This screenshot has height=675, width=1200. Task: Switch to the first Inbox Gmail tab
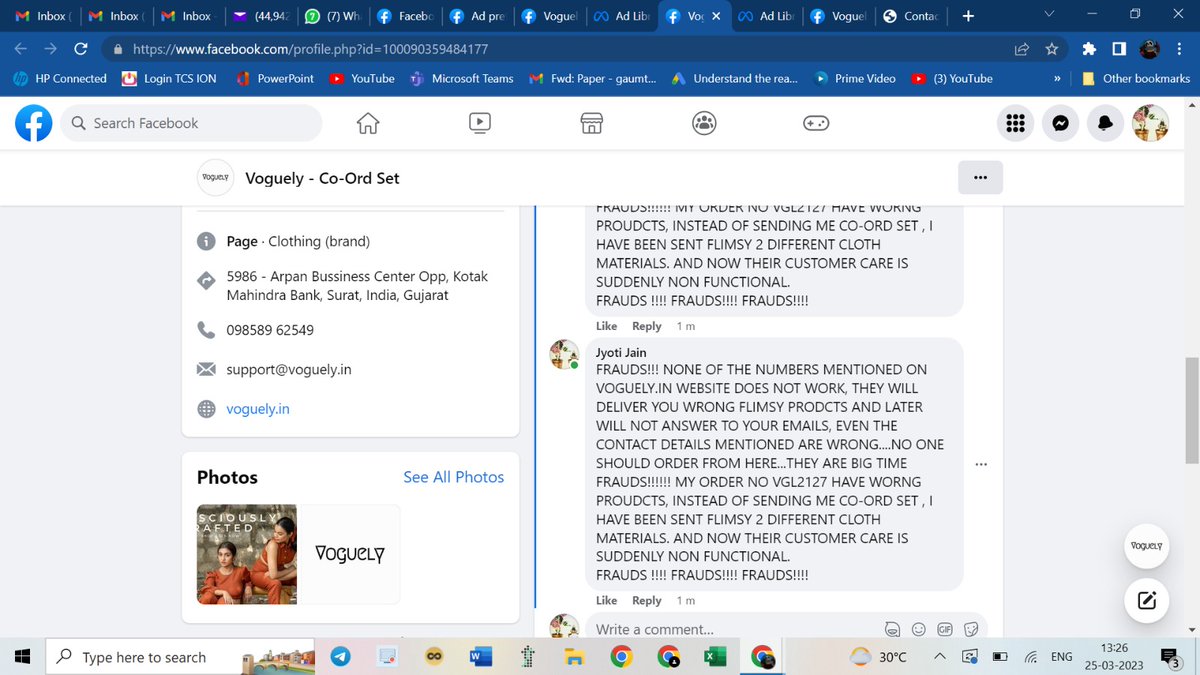pos(43,16)
